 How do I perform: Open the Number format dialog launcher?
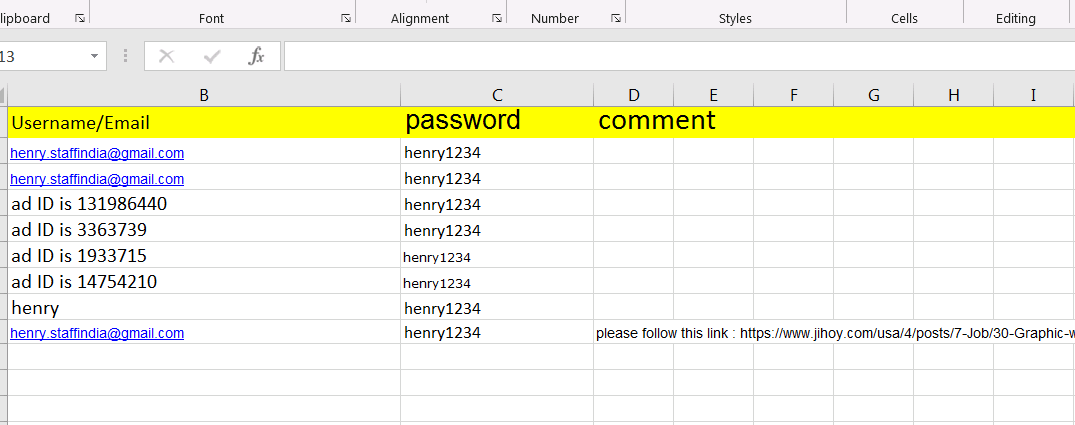point(615,19)
